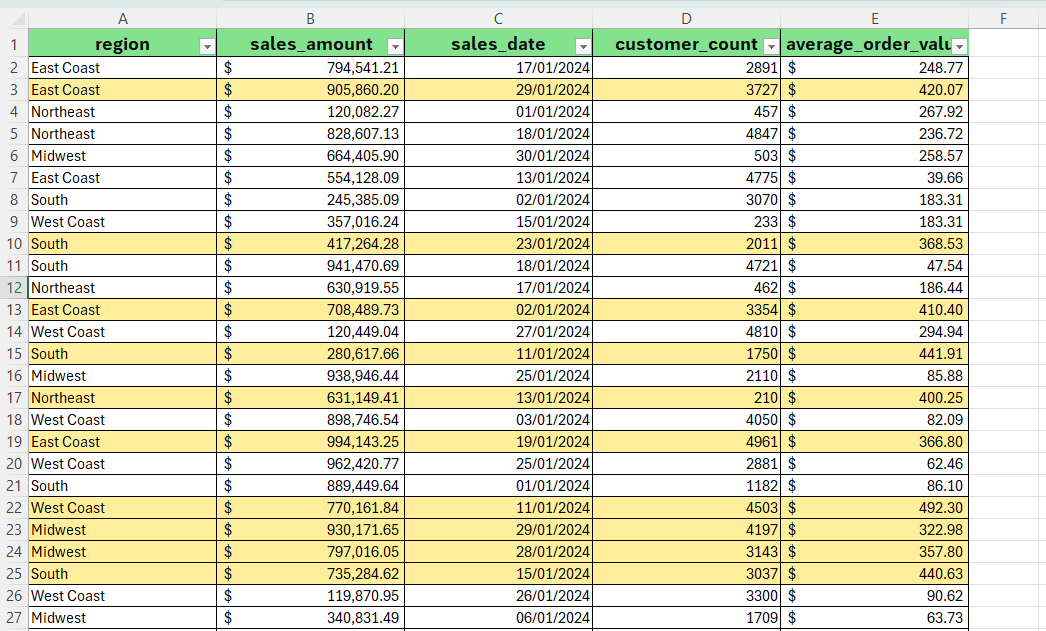Screen dimensions: 1046x631
Task: Select the date cell 30/01/2024
Action: tap(498, 156)
